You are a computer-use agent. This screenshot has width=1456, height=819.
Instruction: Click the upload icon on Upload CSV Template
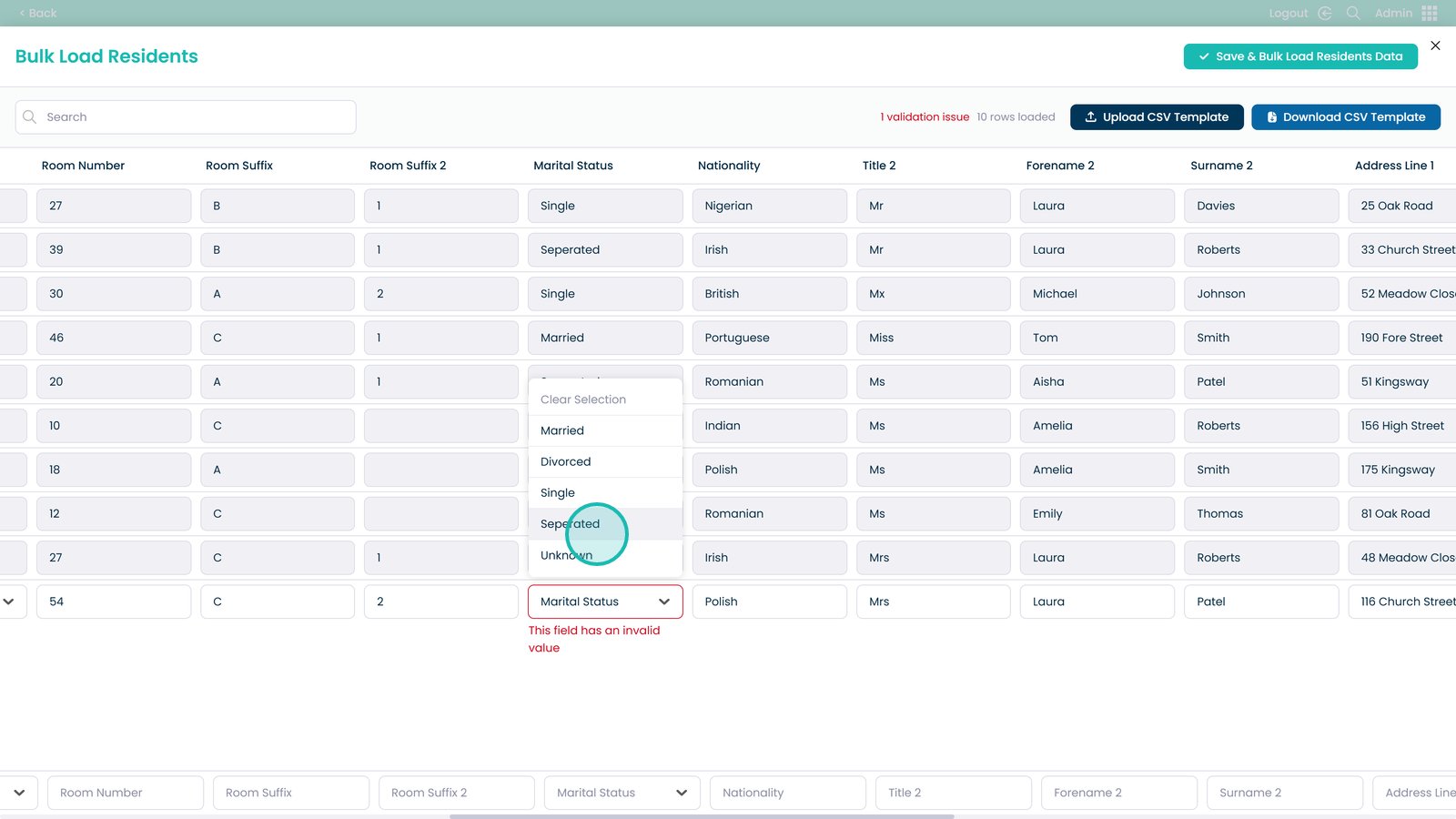1090,117
